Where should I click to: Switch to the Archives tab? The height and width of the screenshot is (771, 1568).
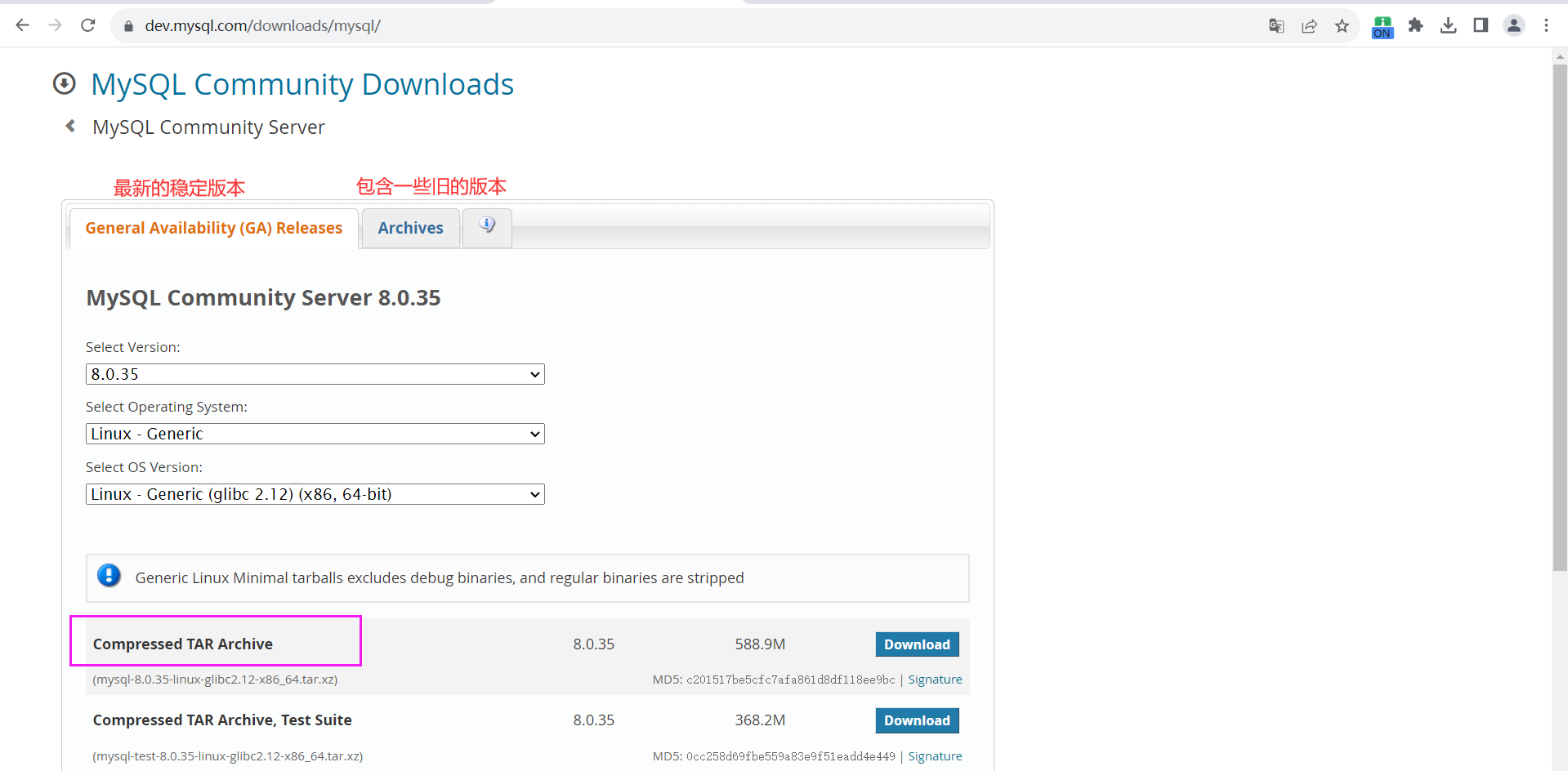[x=410, y=228]
